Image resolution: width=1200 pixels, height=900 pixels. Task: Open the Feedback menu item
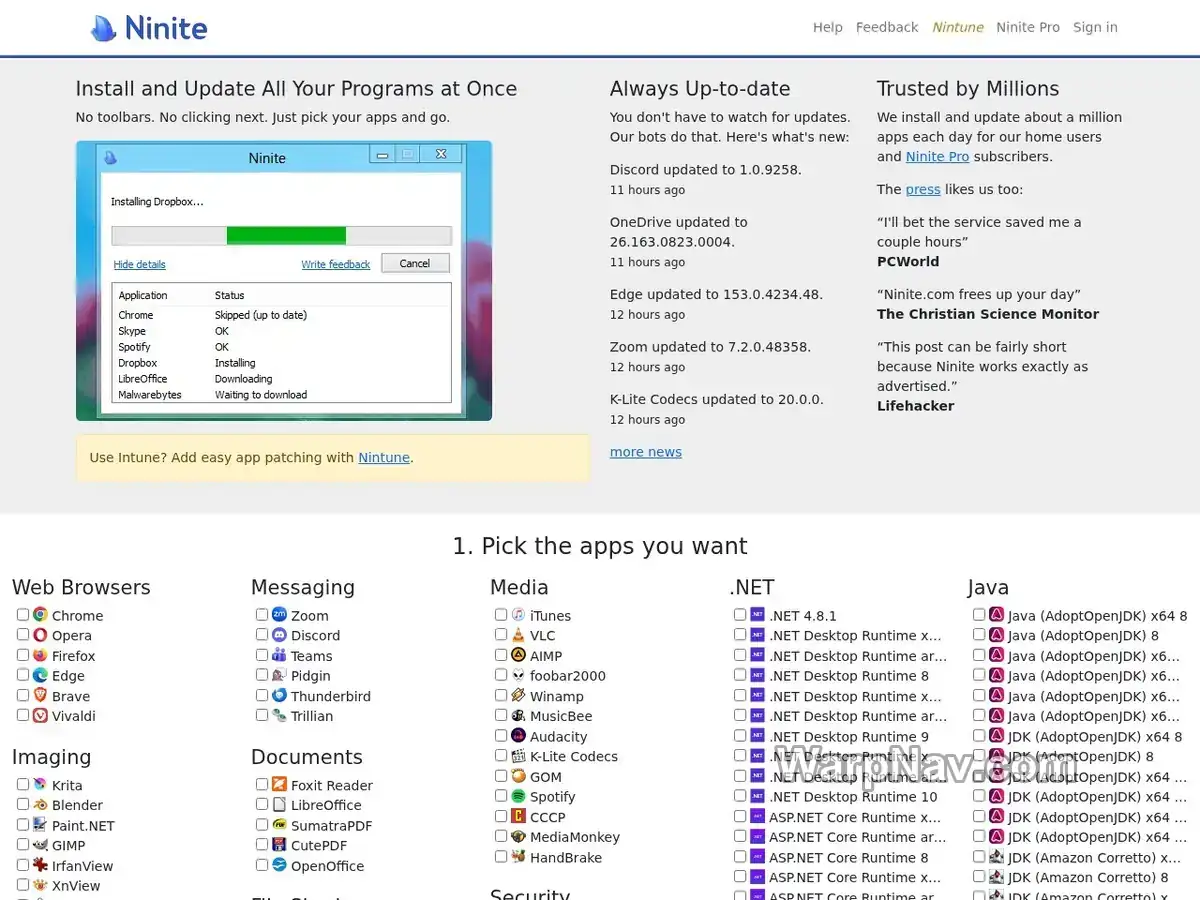click(887, 27)
